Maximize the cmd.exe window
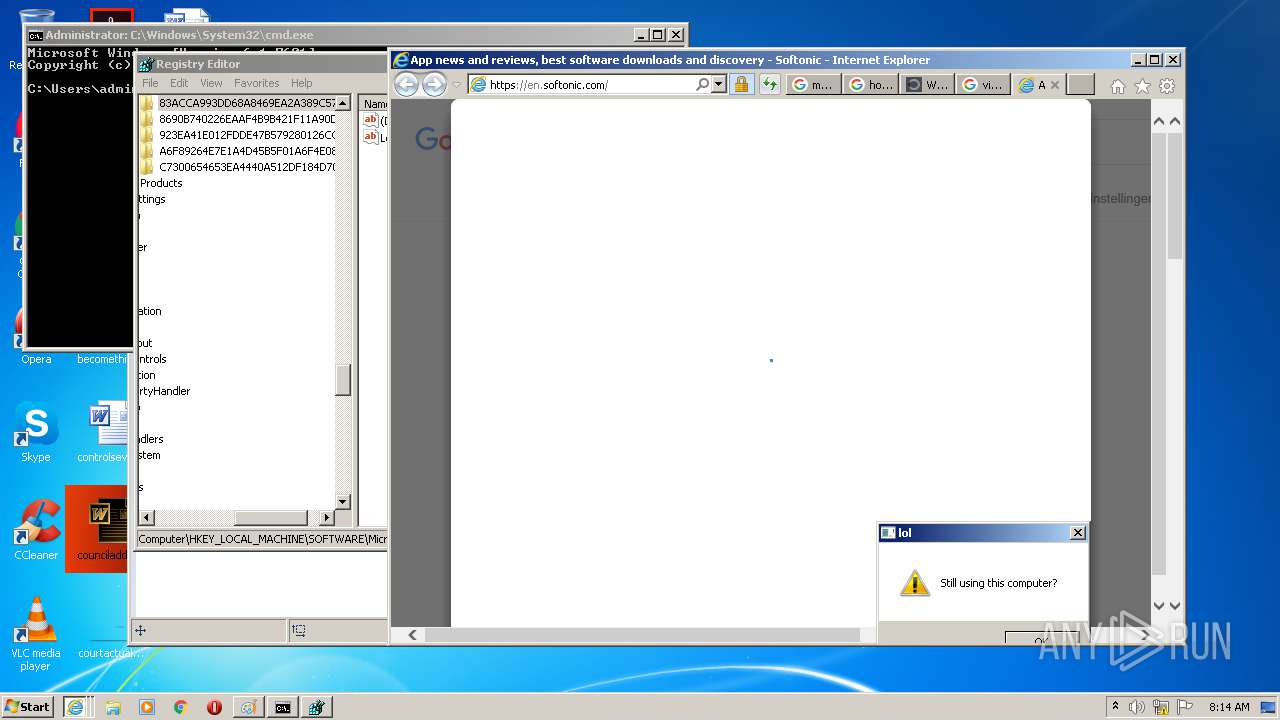This screenshot has height=720, width=1280. [658, 35]
